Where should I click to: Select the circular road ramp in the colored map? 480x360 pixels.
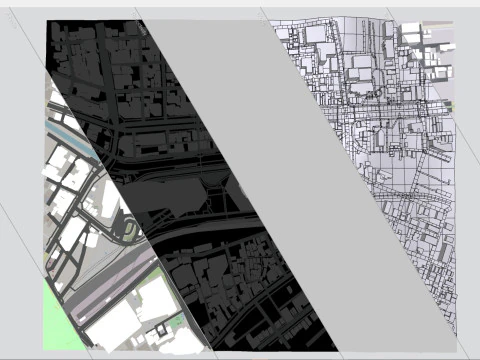tap(130, 230)
